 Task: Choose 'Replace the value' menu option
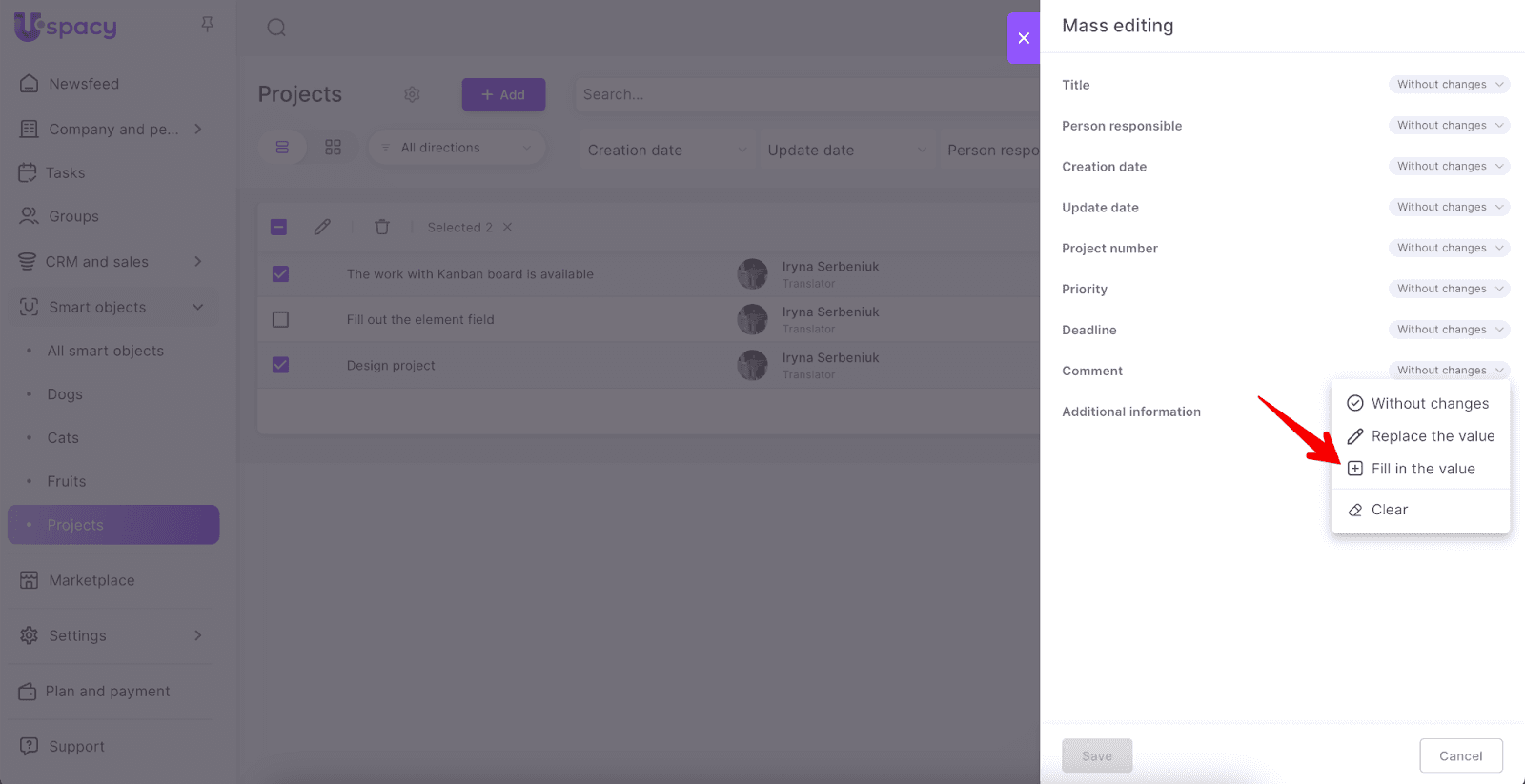pos(1432,436)
